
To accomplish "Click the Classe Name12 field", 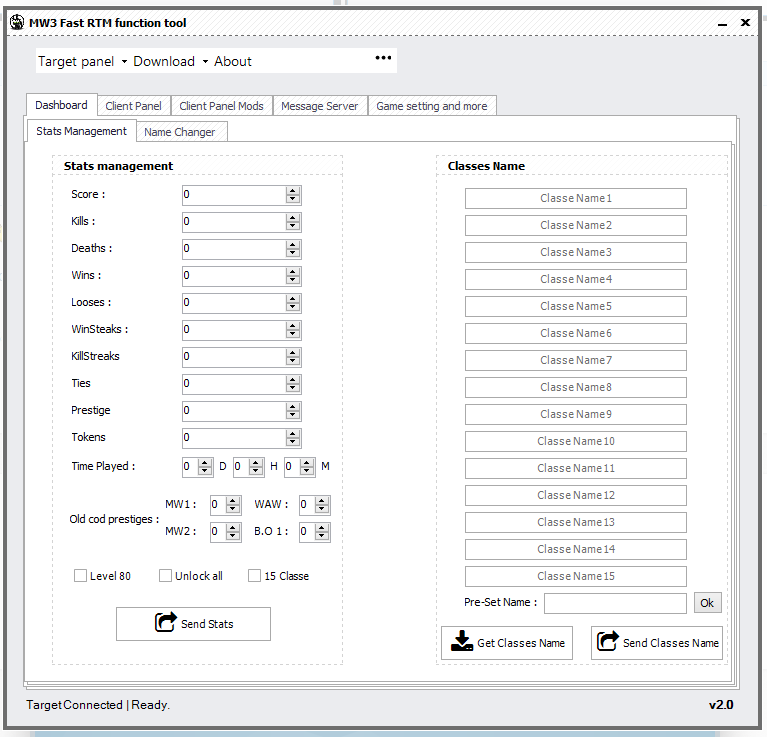I will [576, 495].
